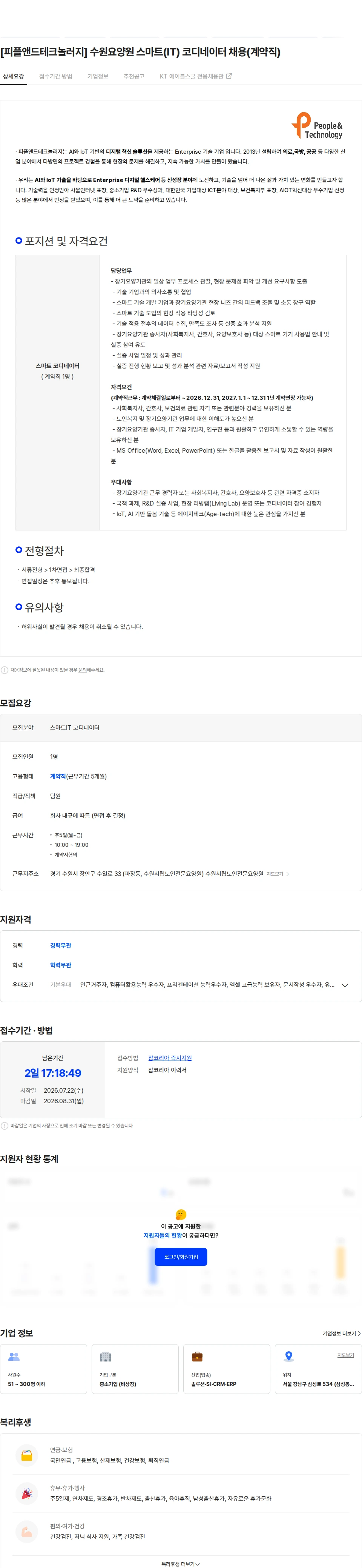Click the 위치 map pin icon
Viewport: 362px width, 1568px height.
coord(289,1357)
